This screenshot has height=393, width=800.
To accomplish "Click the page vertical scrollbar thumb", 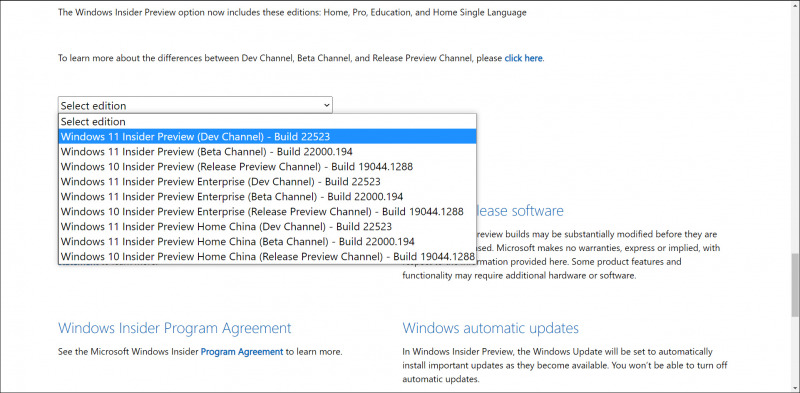I will 795,284.
